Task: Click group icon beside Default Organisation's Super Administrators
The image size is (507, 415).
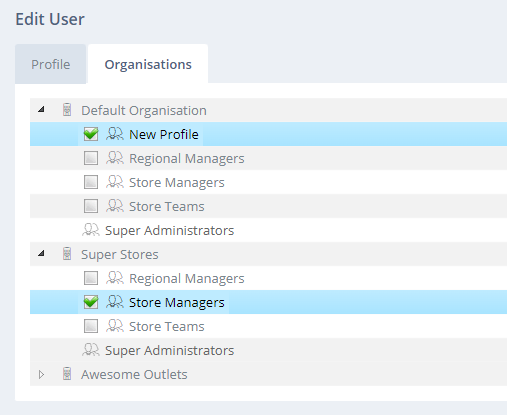Action: pos(91,230)
